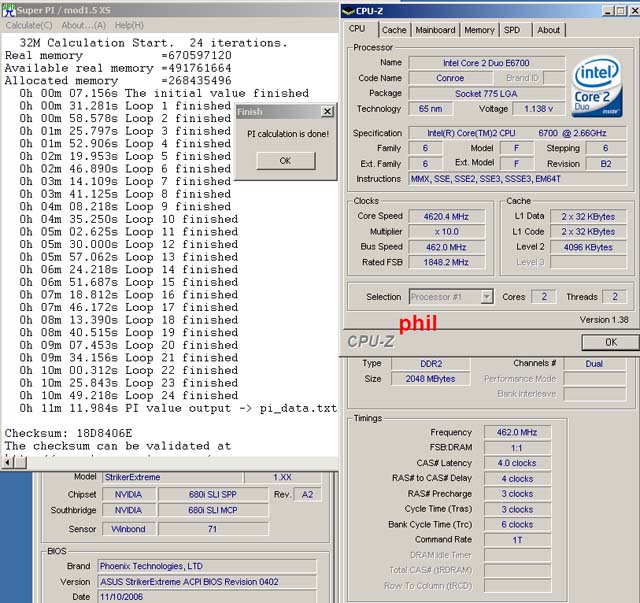Click the CAS# Latency value 4.0 clocks
The height and width of the screenshot is (603, 640).
point(517,463)
